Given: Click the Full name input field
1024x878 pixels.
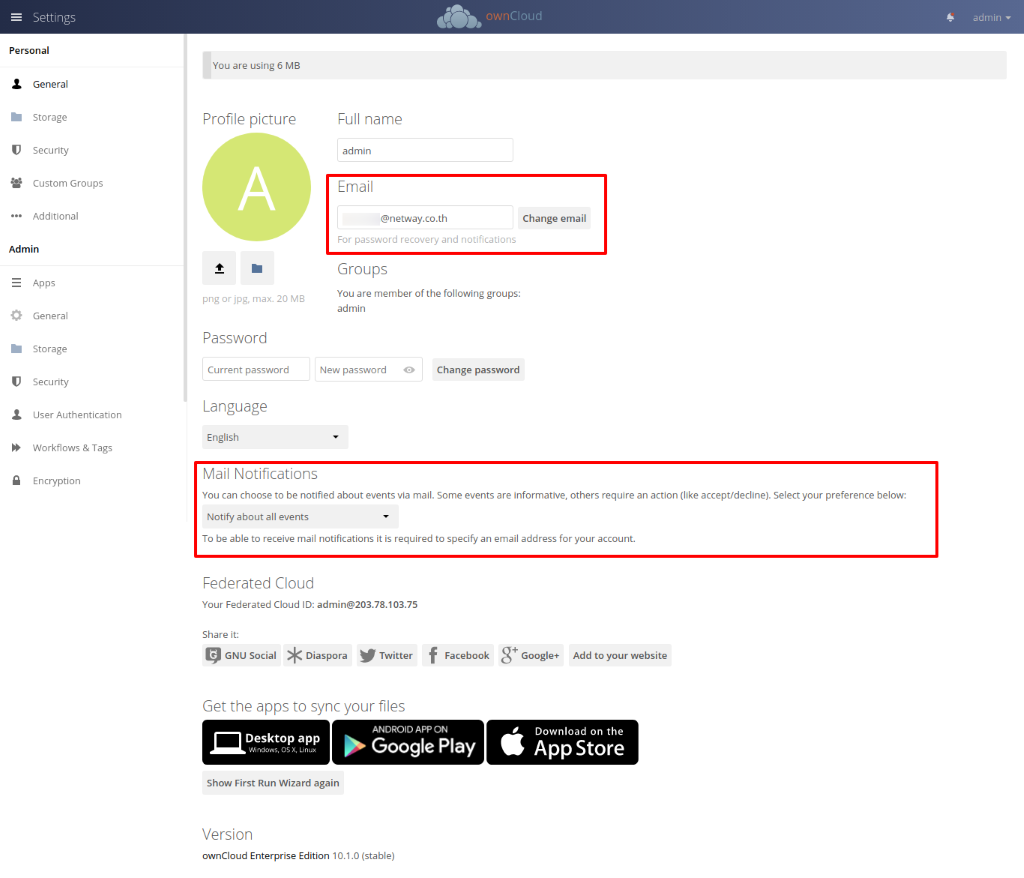Looking at the screenshot, I should [425, 150].
